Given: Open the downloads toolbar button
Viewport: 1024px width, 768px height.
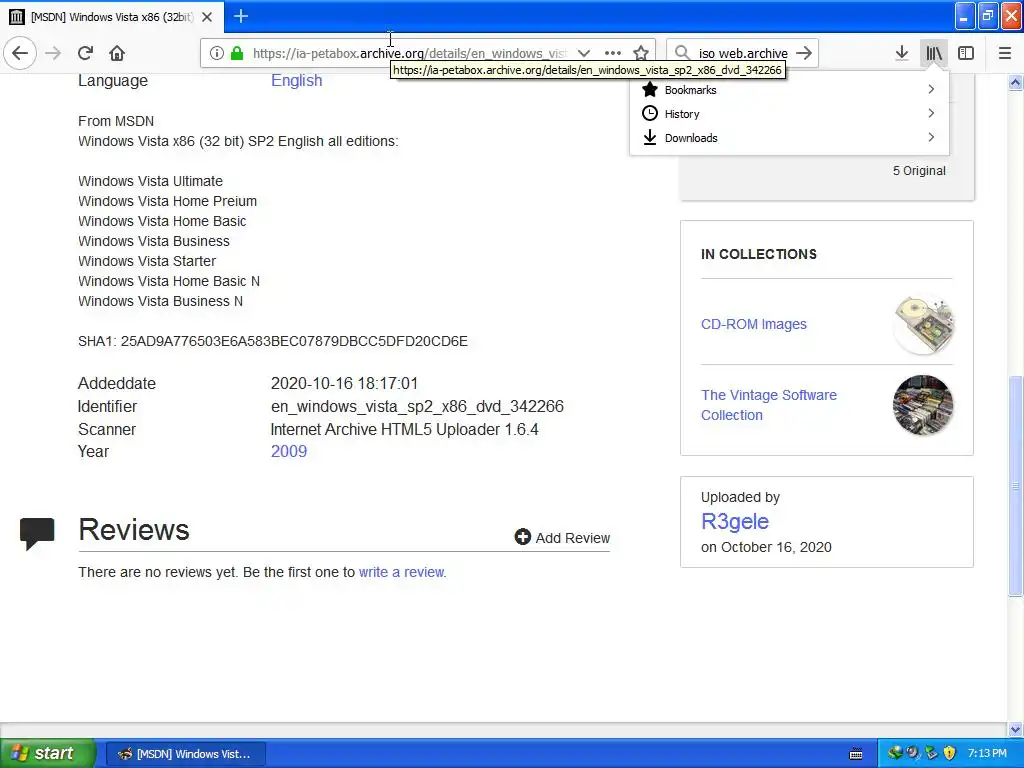Looking at the screenshot, I should pyautogui.click(x=901, y=53).
